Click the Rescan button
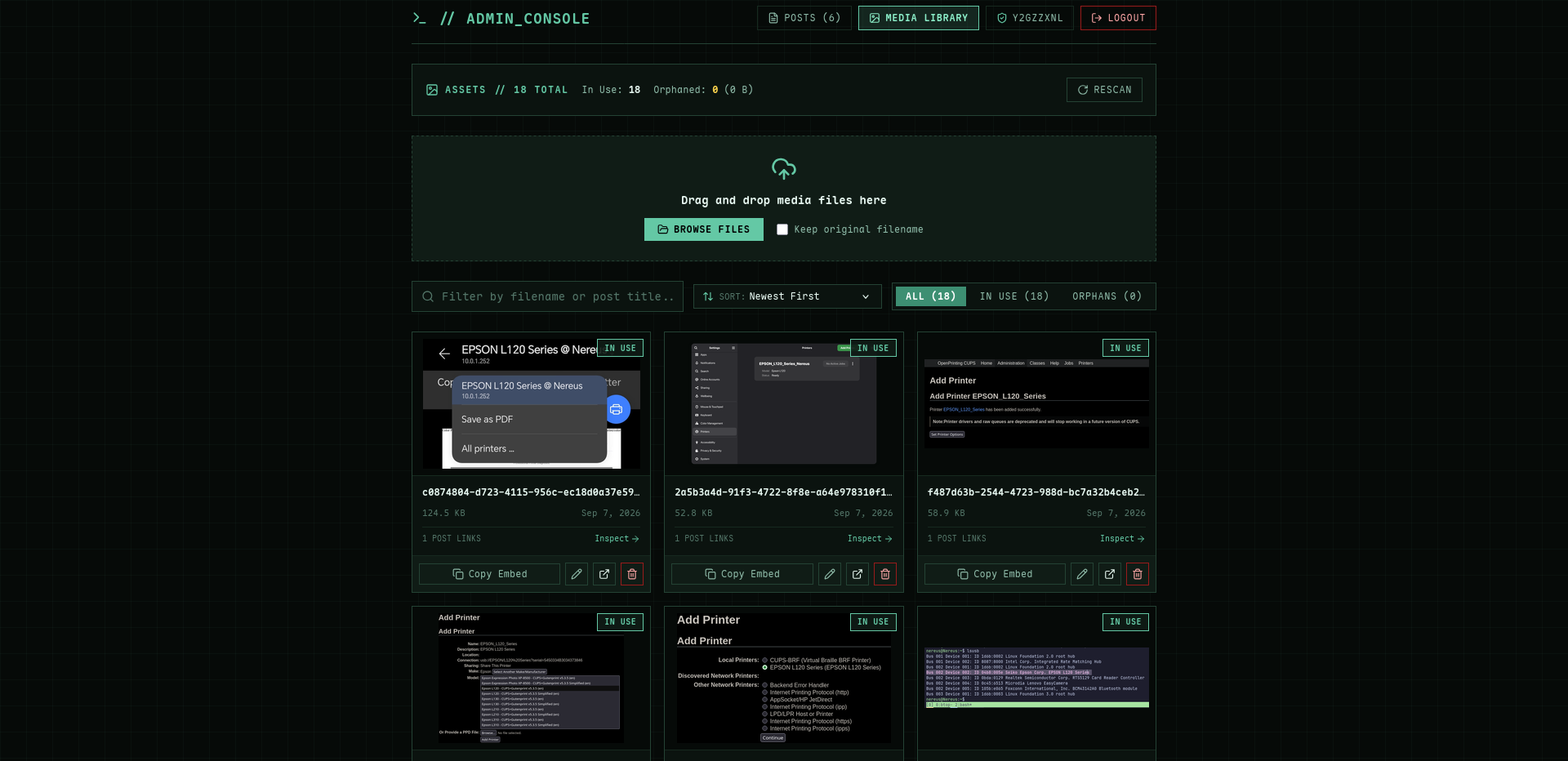This screenshot has height=761, width=1568. [1104, 90]
